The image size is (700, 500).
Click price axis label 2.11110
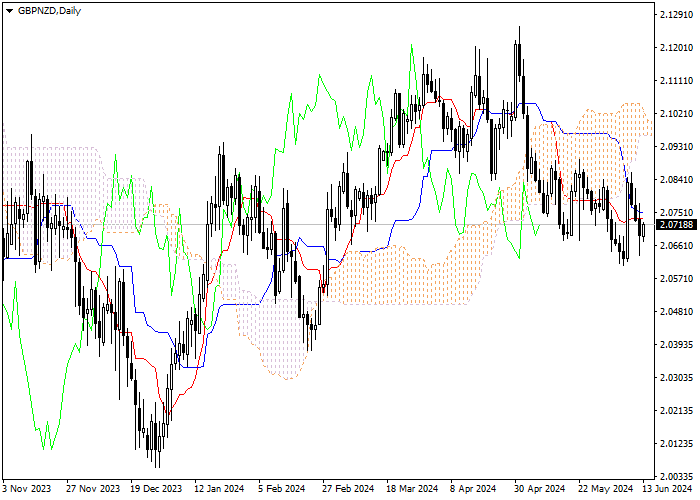pyautogui.click(x=676, y=81)
